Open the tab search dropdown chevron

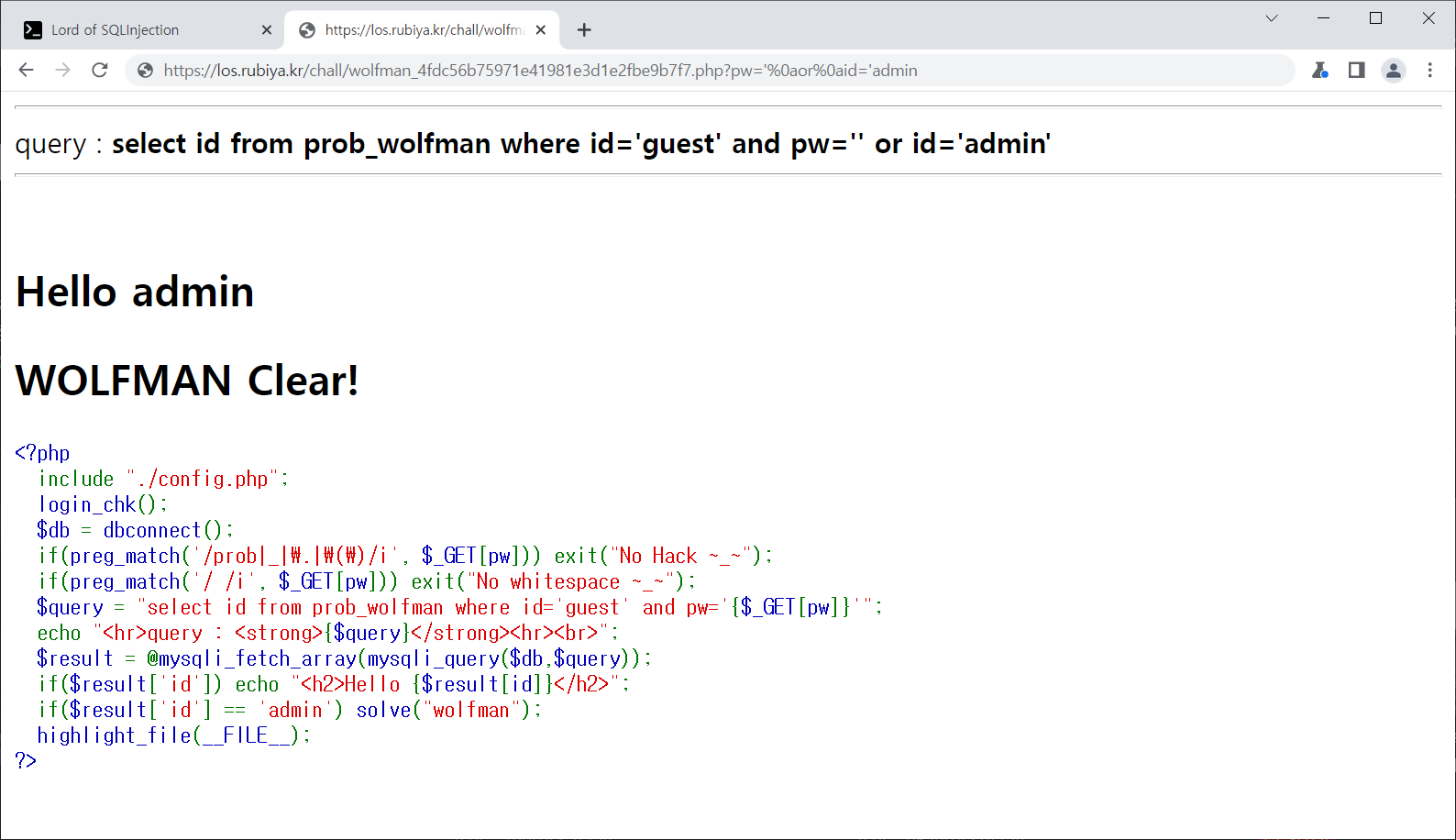click(x=1272, y=18)
